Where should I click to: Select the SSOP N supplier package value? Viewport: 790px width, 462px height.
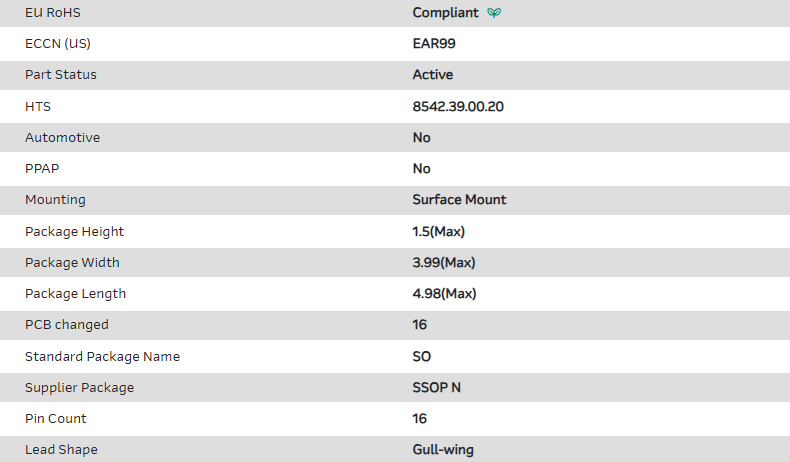(x=439, y=387)
